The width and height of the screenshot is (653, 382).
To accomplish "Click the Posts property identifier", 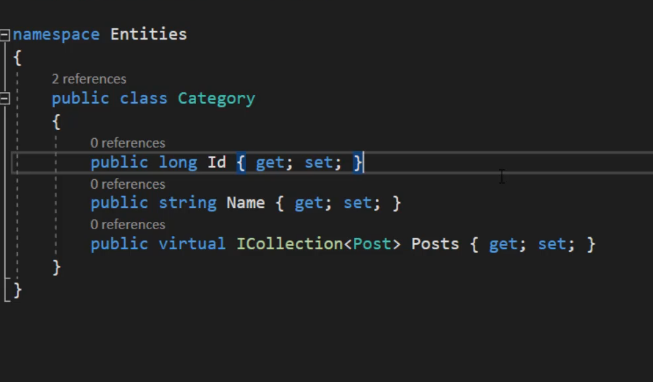I will click(x=435, y=244).
